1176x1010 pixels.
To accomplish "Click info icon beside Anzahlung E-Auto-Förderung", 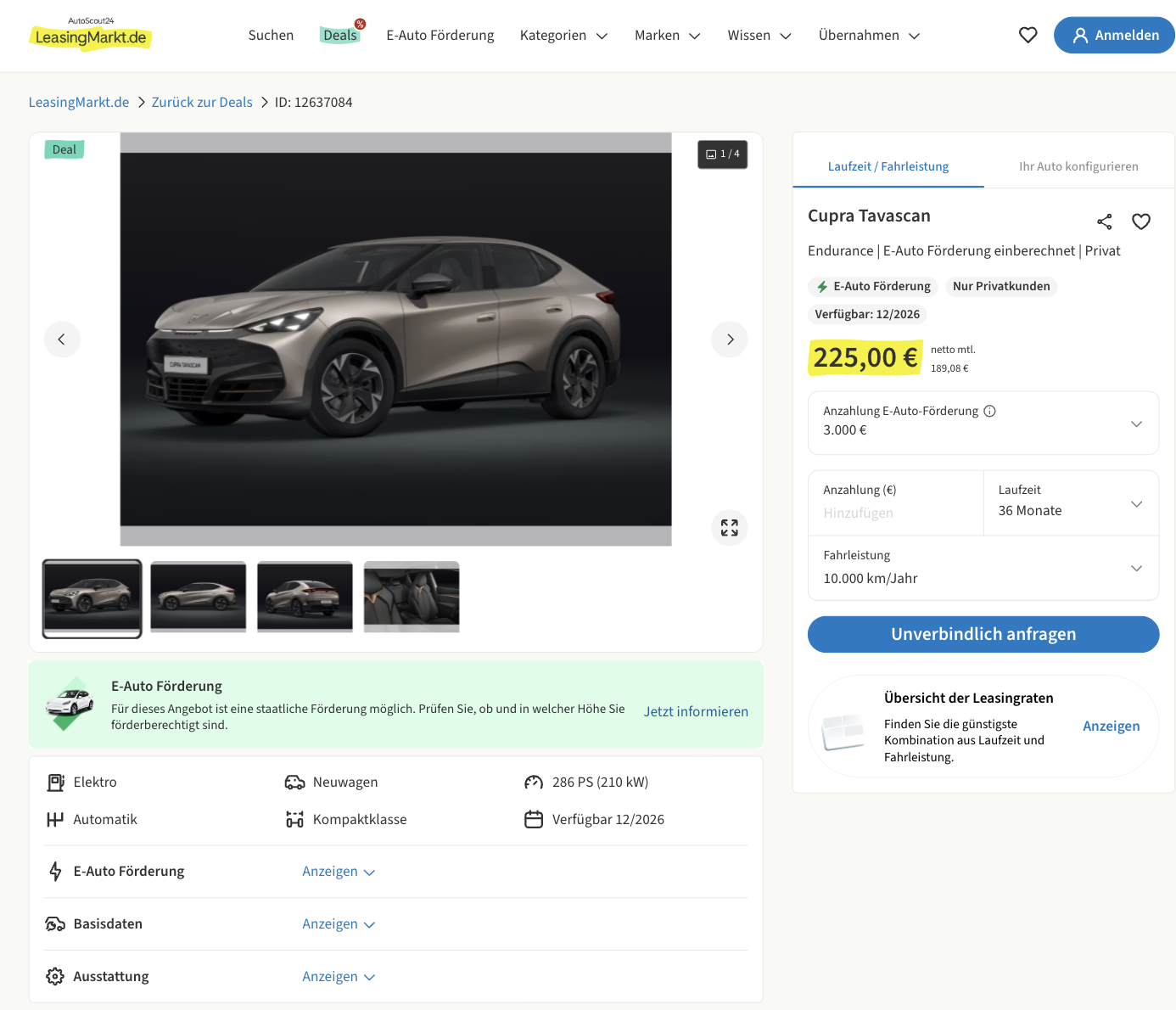I will pyautogui.click(x=989, y=411).
